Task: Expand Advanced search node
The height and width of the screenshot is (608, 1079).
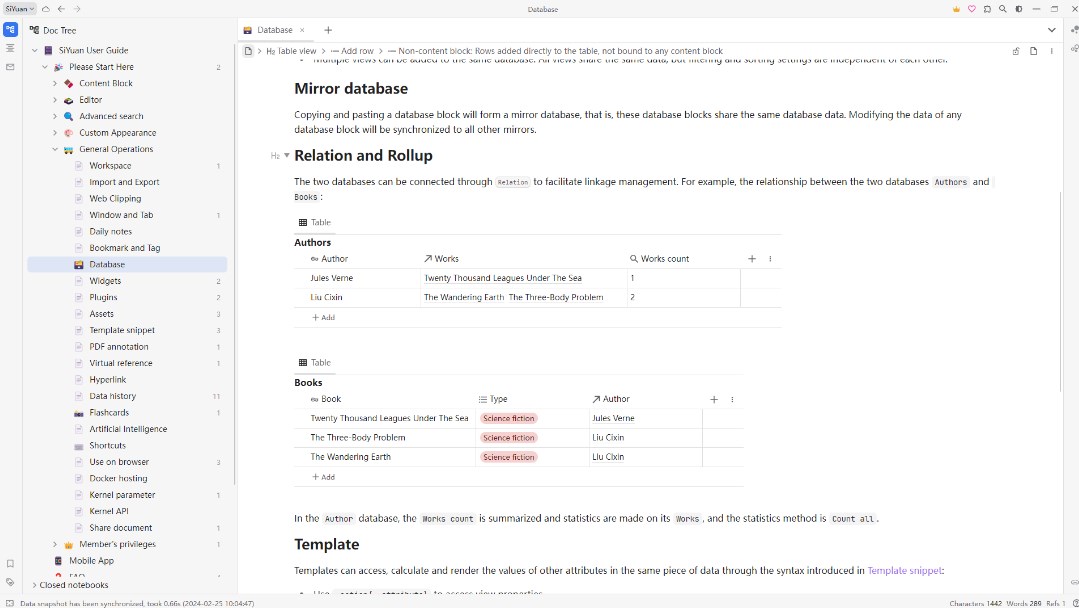Action: pyautogui.click(x=55, y=116)
